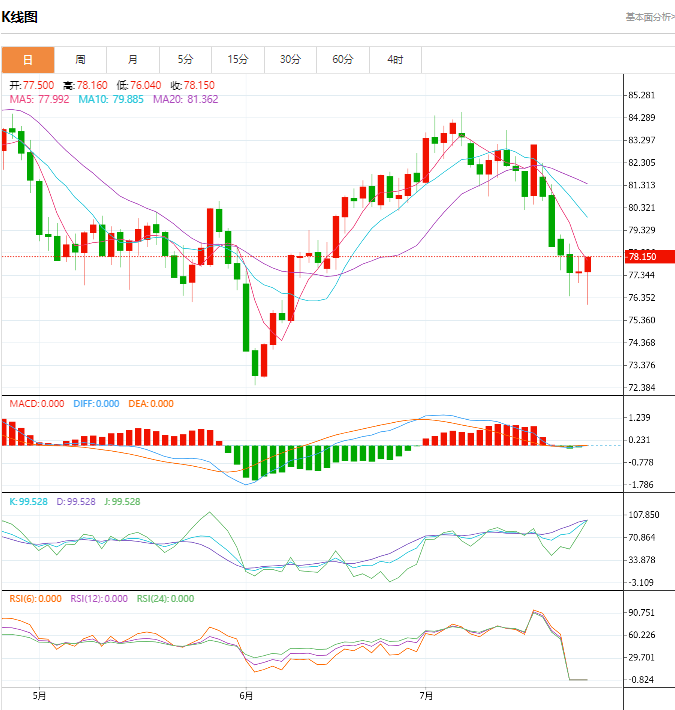Image resolution: width=675 pixels, height=710 pixels.
Task: Click the 5月 date axis marker
Action: pos(40,695)
